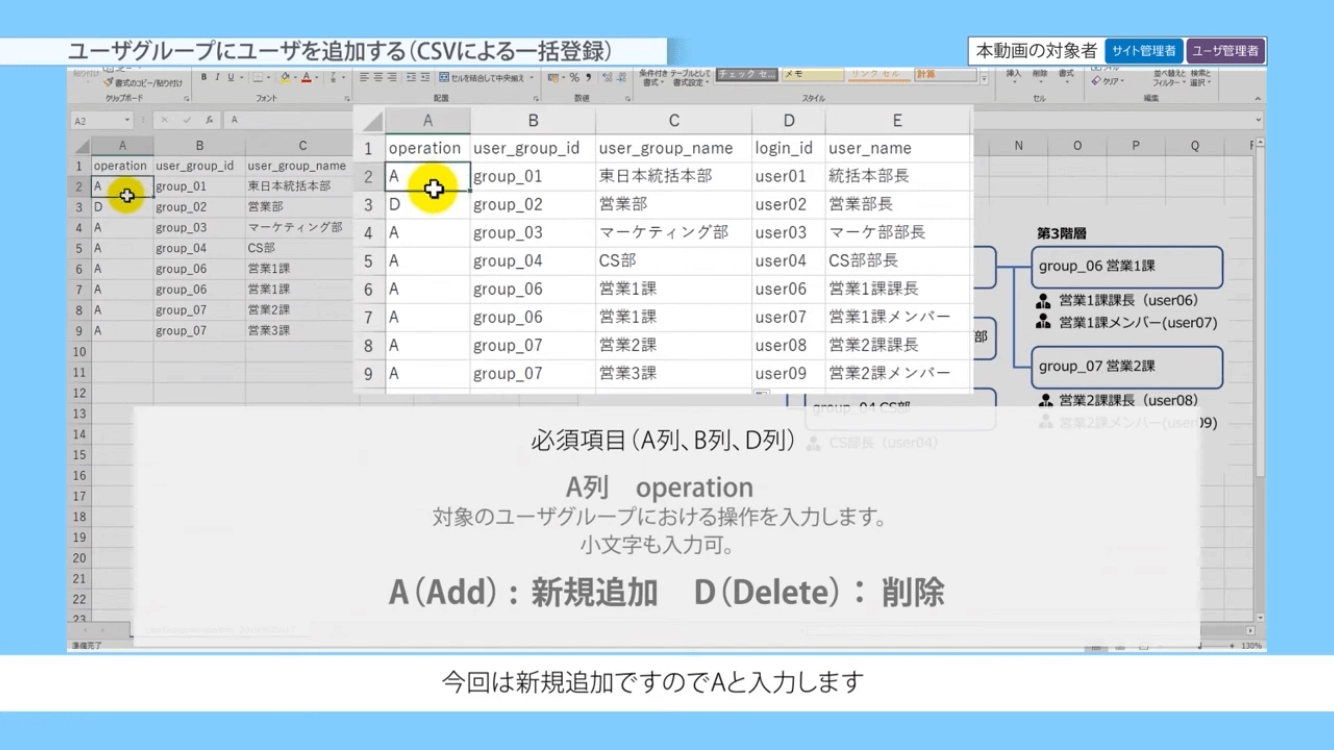Apply the 'チェック セ...' cell style
Image resolution: width=1334 pixels, height=750 pixels.
pyautogui.click(x=746, y=74)
